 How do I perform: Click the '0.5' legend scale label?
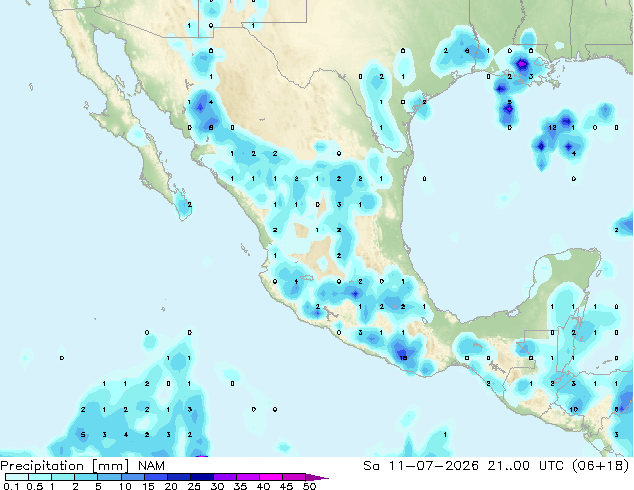tap(35, 486)
